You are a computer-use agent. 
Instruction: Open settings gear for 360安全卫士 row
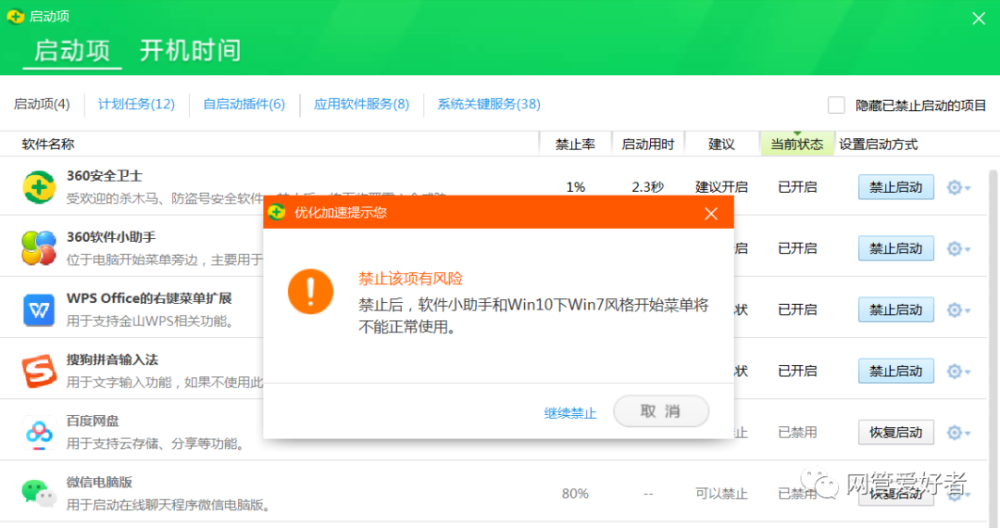957,187
